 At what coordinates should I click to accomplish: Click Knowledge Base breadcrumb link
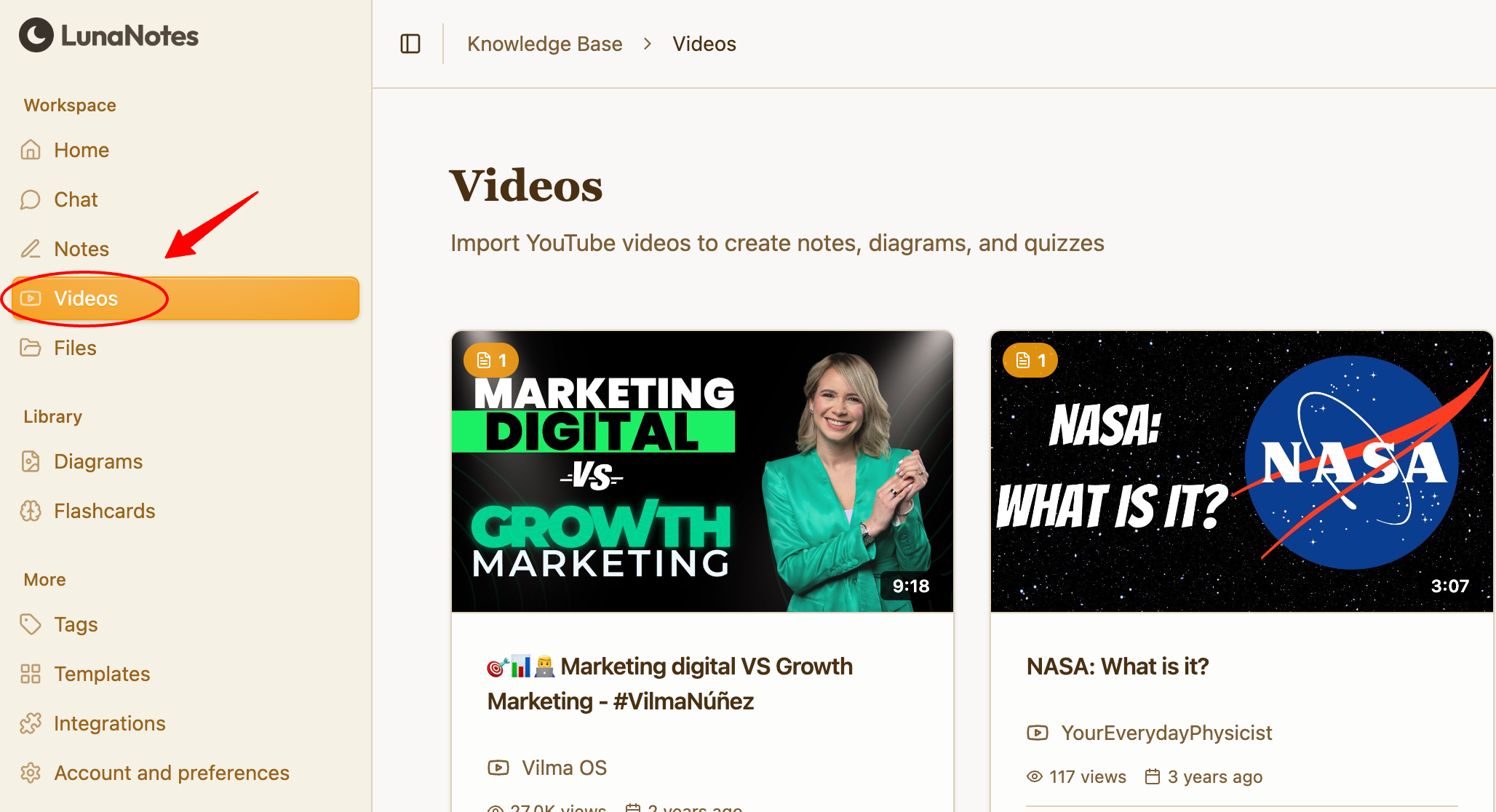tap(544, 44)
